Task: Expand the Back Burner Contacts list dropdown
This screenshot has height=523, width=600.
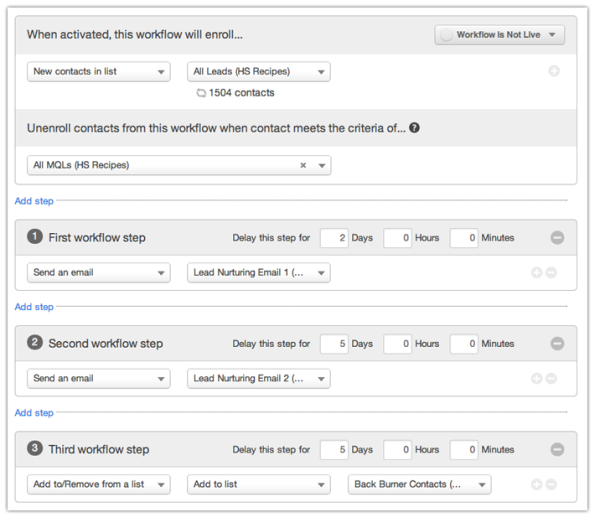Action: [419, 485]
